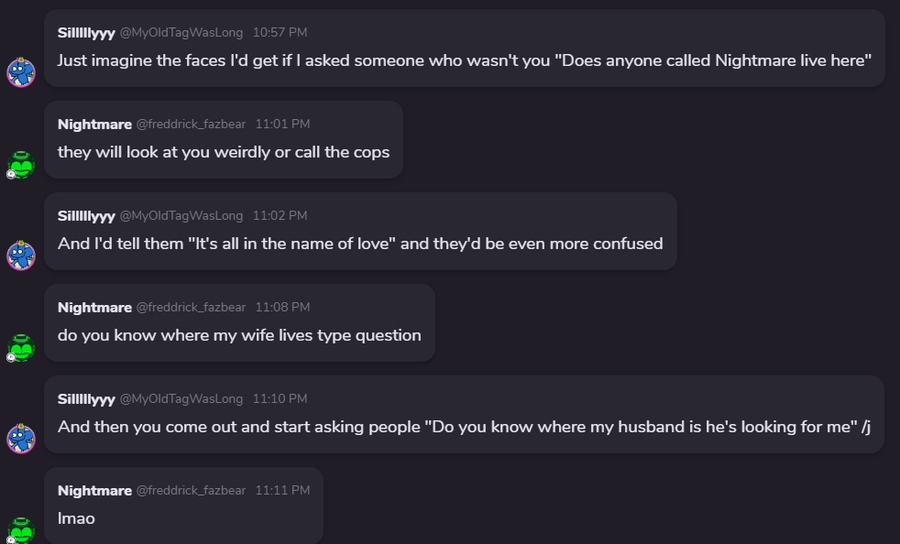
Task: Click Nightmare's avatar beside the 11:08 PM message
Action: pyautogui.click(x=21, y=347)
